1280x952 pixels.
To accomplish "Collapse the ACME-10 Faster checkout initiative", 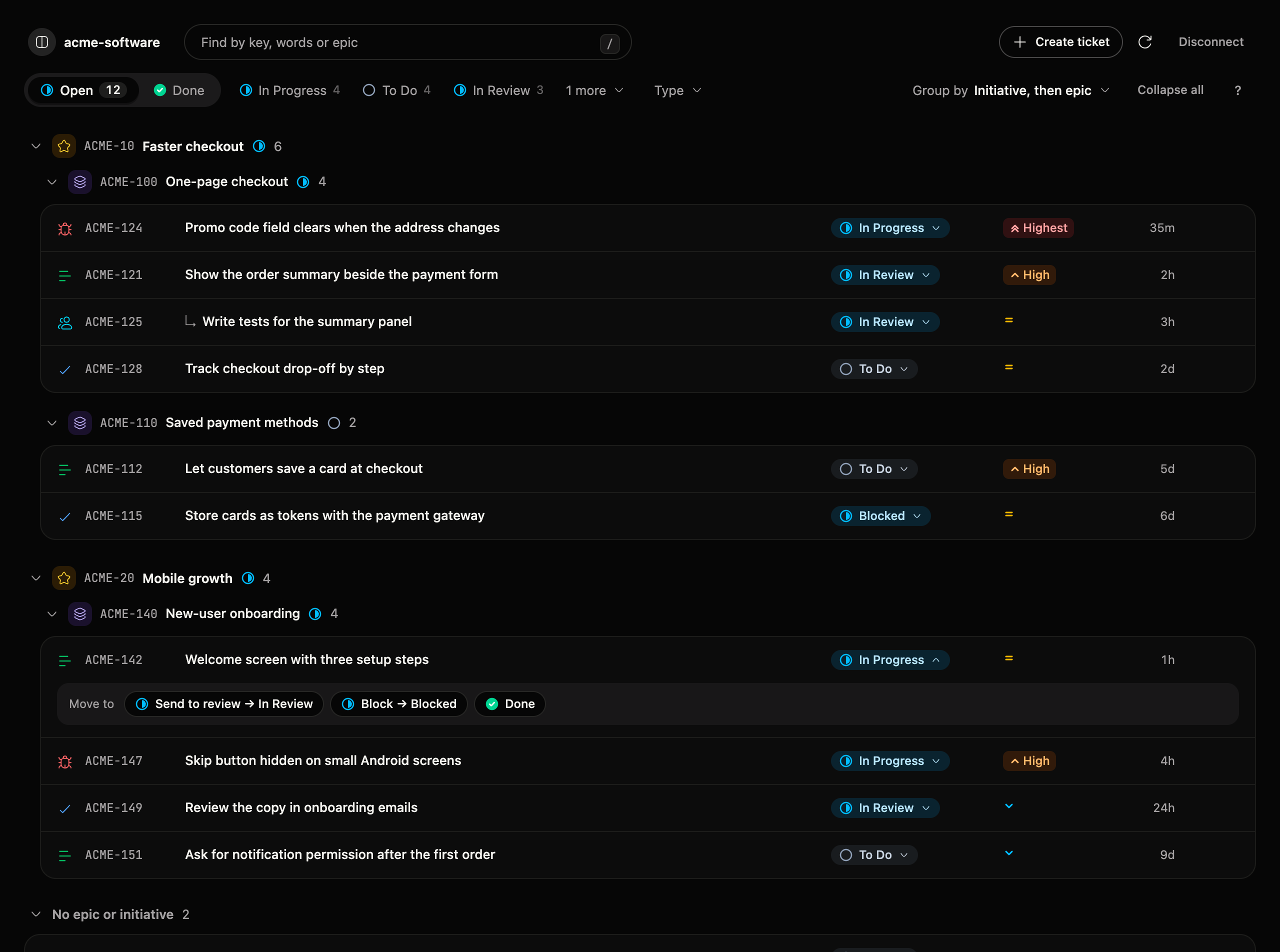I will (x=35, y=146).
